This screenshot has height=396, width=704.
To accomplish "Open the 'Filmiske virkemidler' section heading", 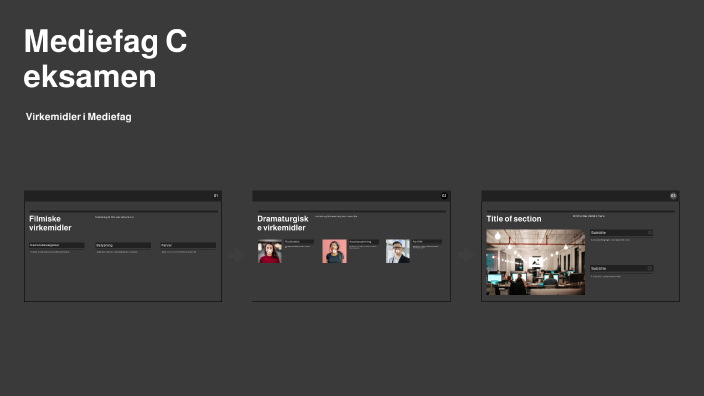I will click(x=50, y=223).
